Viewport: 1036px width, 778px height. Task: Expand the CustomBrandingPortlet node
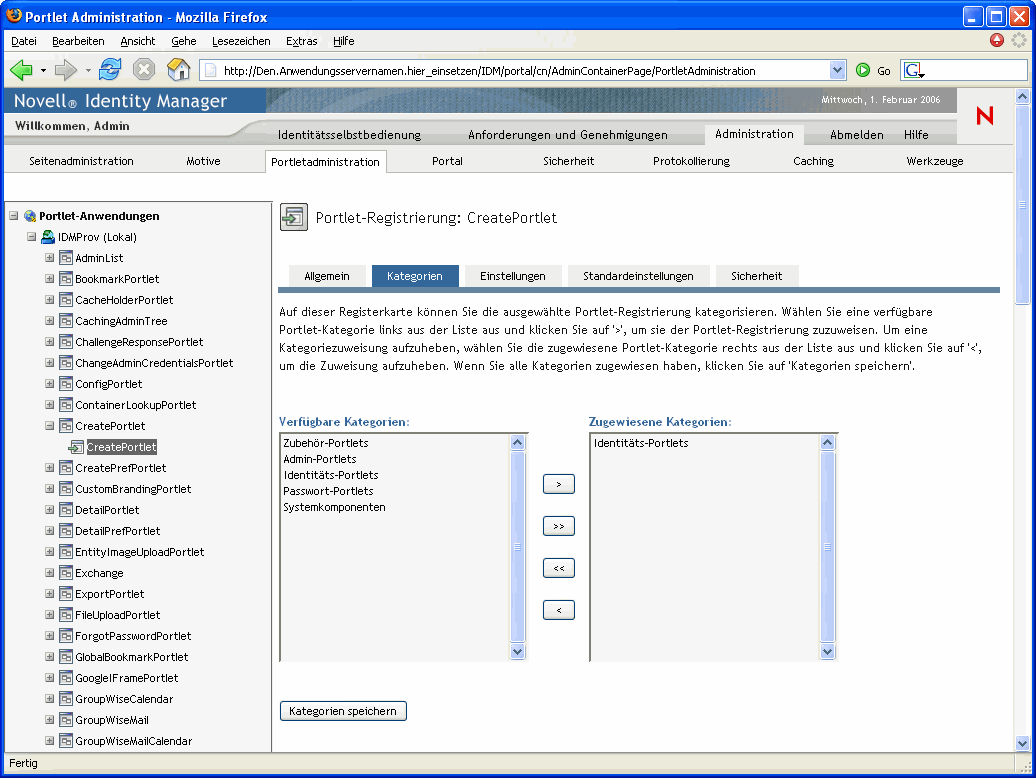50,489
